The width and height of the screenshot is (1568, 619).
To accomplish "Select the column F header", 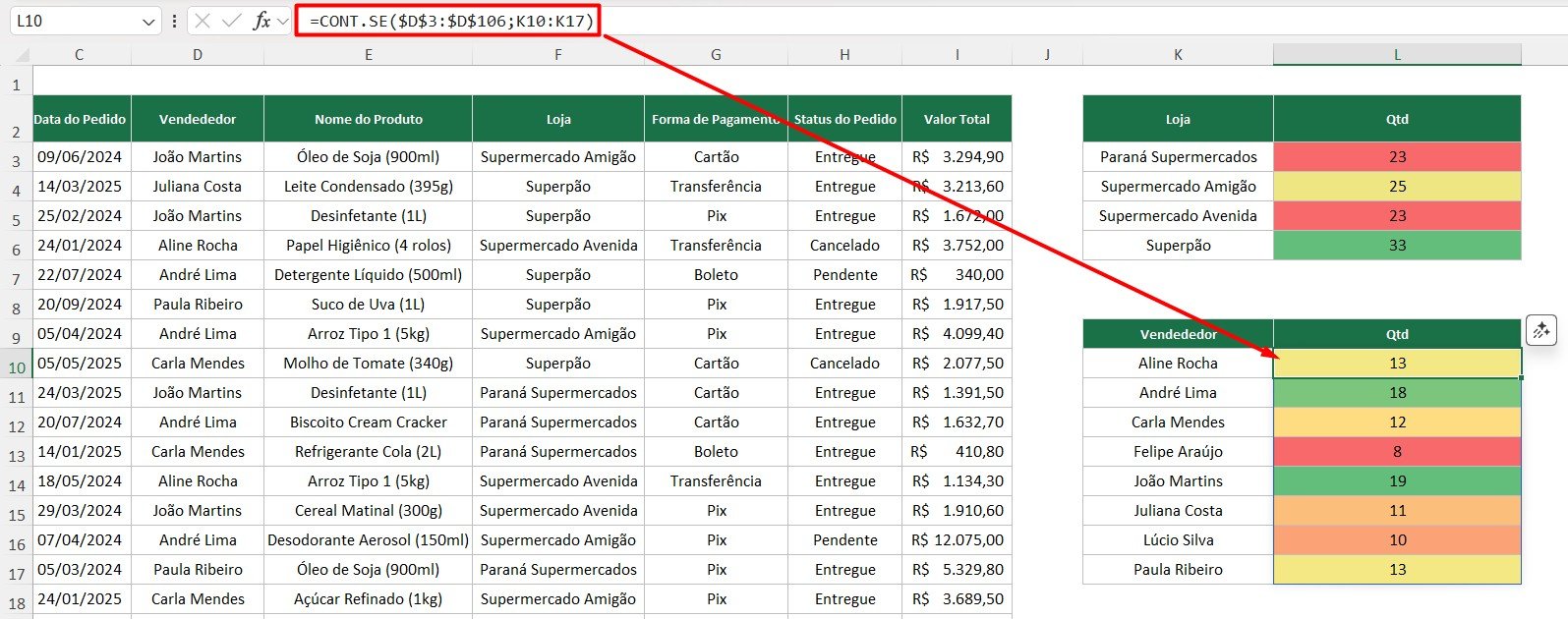I will coord(557,55).
